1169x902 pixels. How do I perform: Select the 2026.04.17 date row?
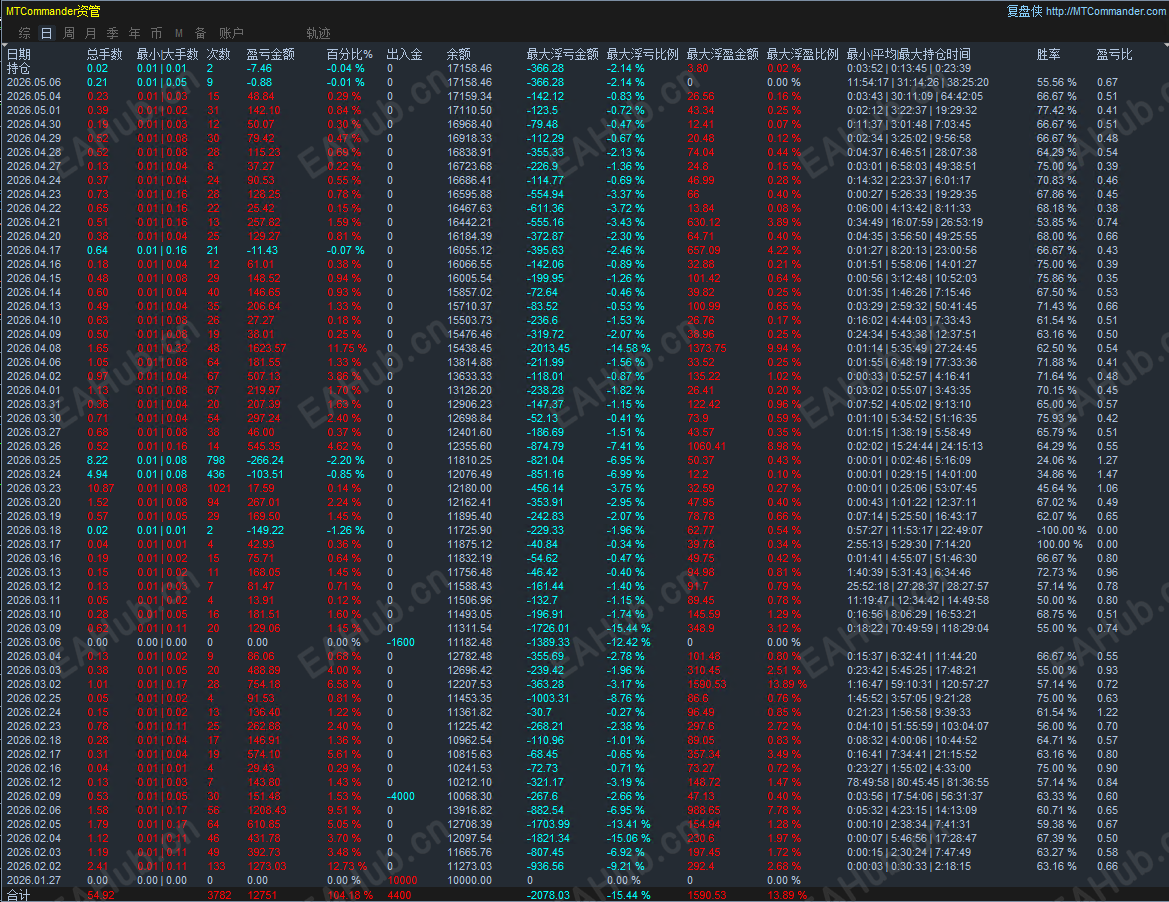click(34, 250)
